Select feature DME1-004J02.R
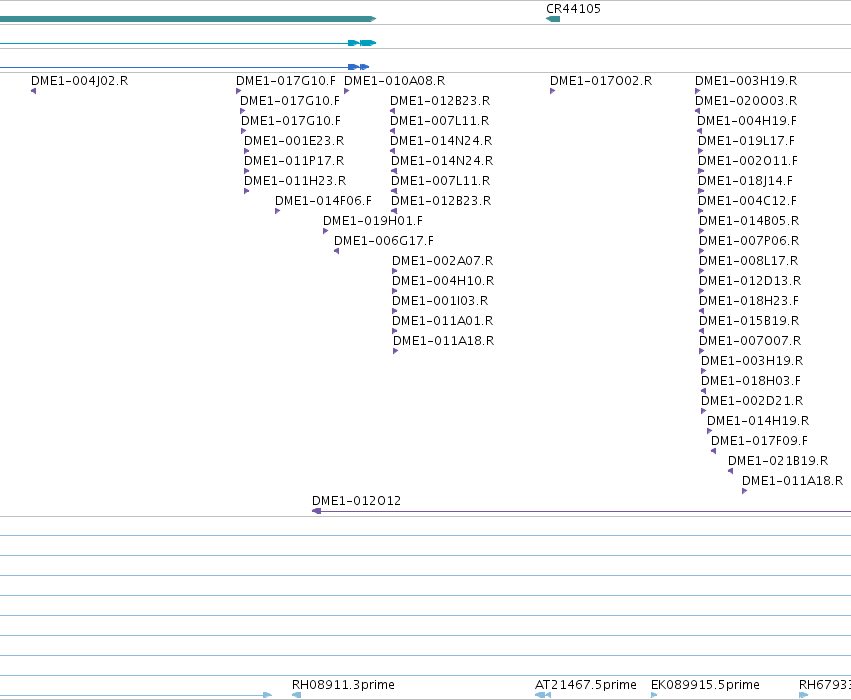The width and height of the screenshot is (851, 700). [79, 81]
